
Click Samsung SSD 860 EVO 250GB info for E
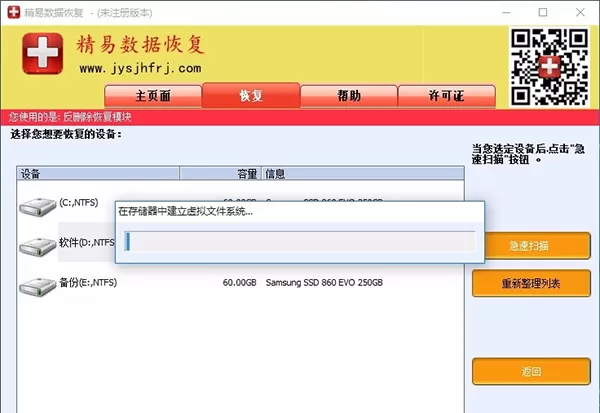pyautogui.click(x=324, y=282)
